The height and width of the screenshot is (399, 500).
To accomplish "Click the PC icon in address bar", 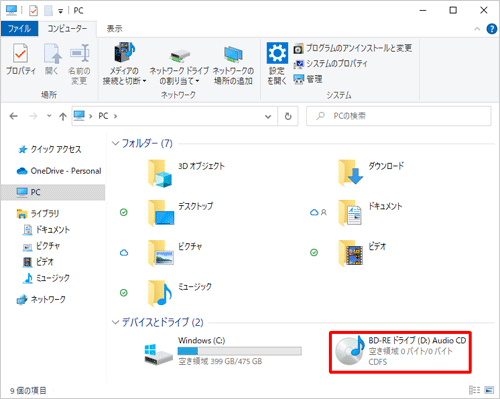I will [79, 116].
